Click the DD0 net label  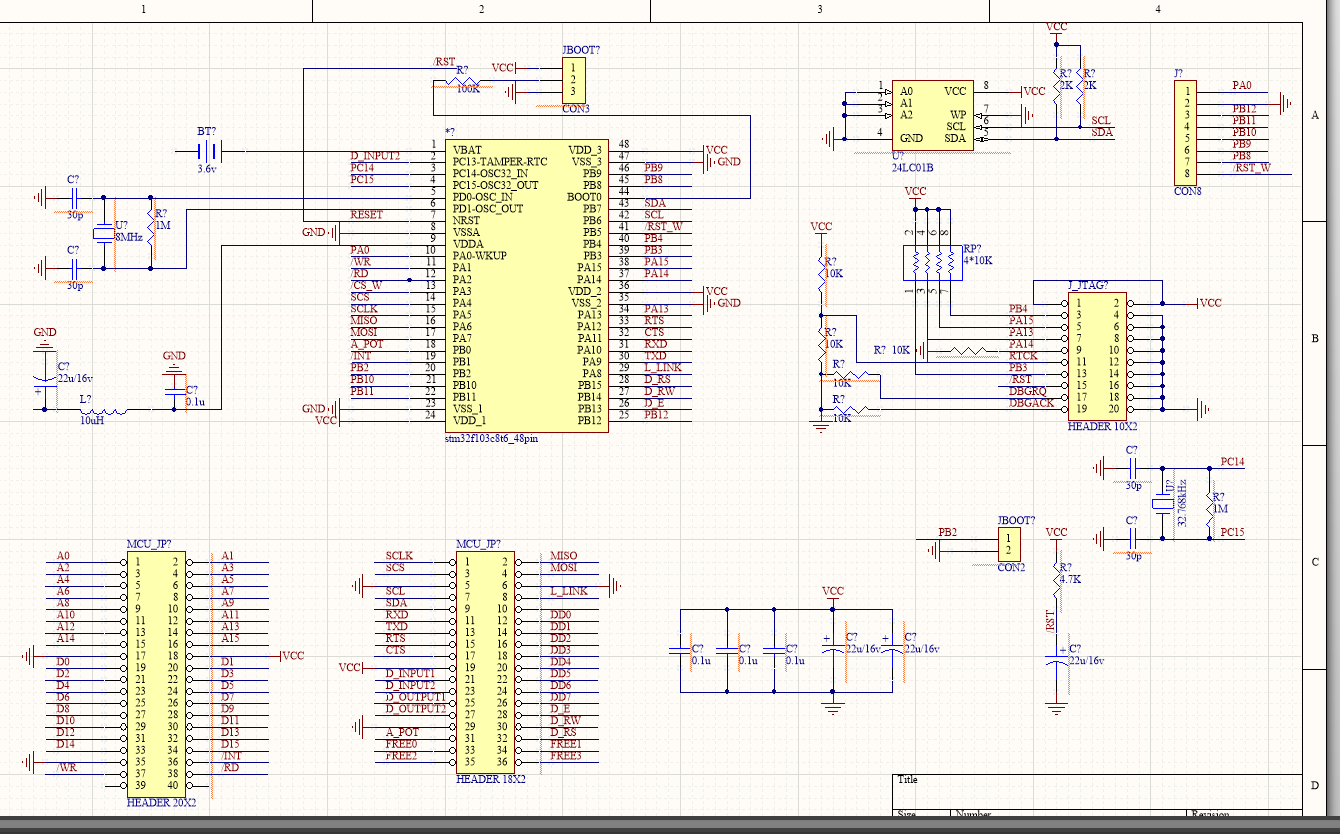pos(561,614)
